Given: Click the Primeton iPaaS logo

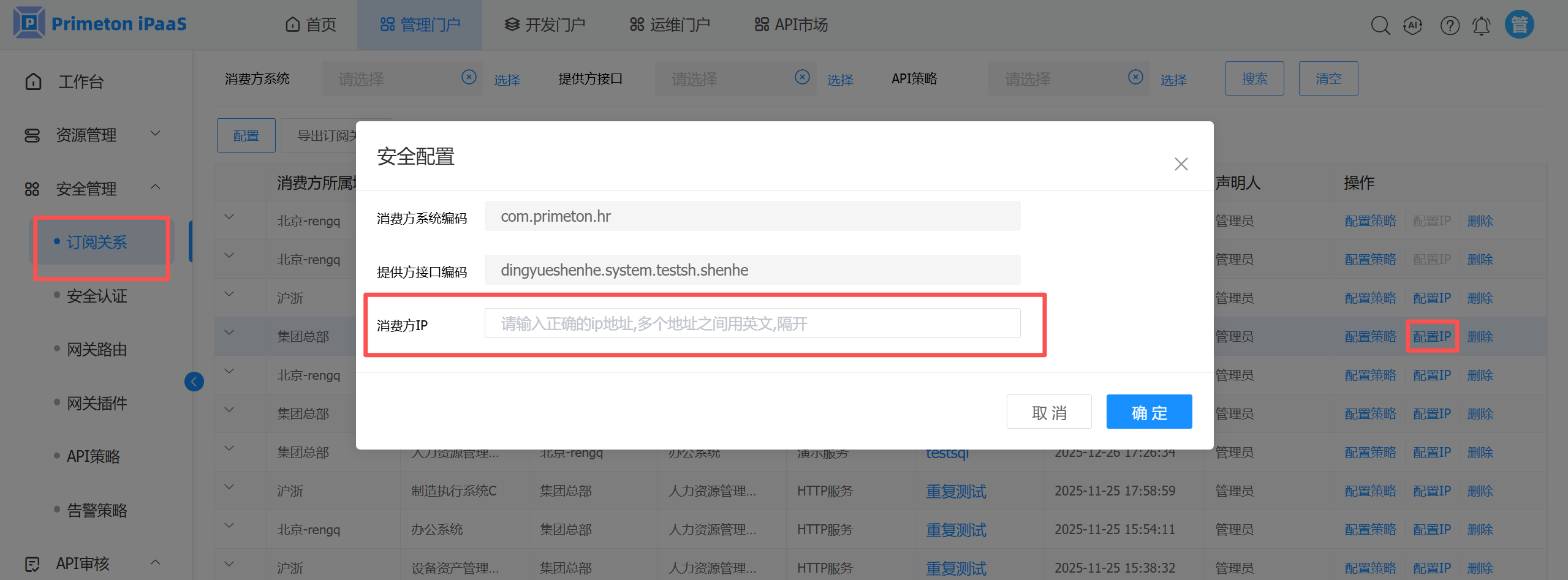Looking at the screenshot, I should (100, 23).
